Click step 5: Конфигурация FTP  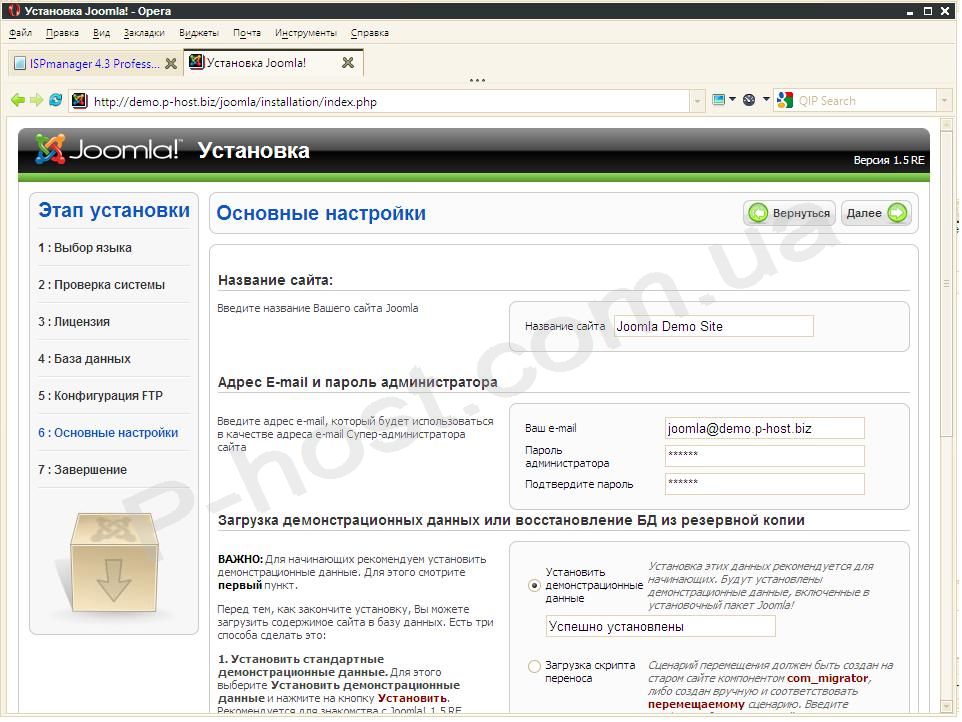[x=100, y=396]
